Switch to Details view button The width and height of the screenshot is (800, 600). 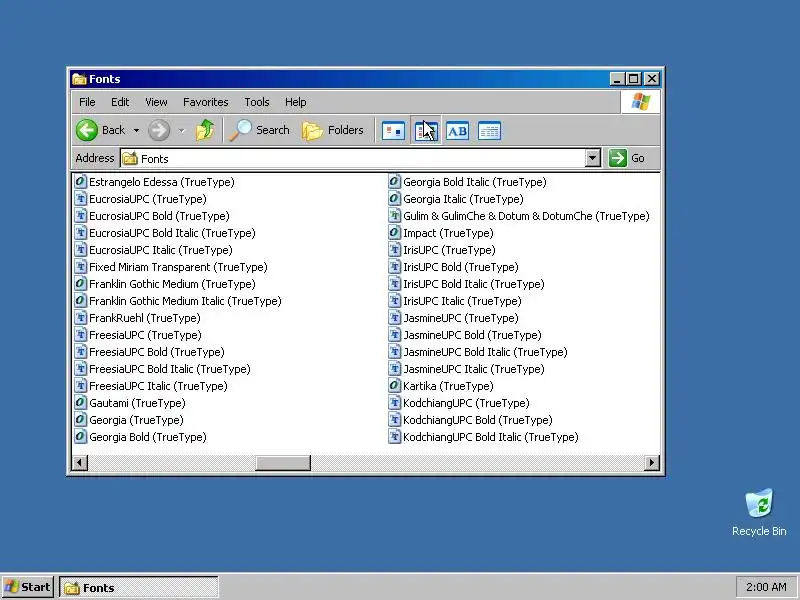tap(489, 131)
